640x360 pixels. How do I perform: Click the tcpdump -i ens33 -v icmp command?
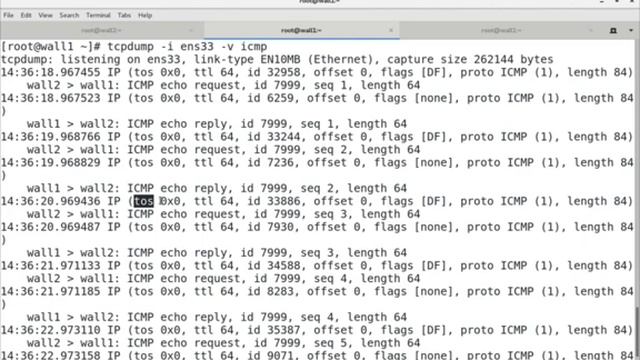pos(187,47)
